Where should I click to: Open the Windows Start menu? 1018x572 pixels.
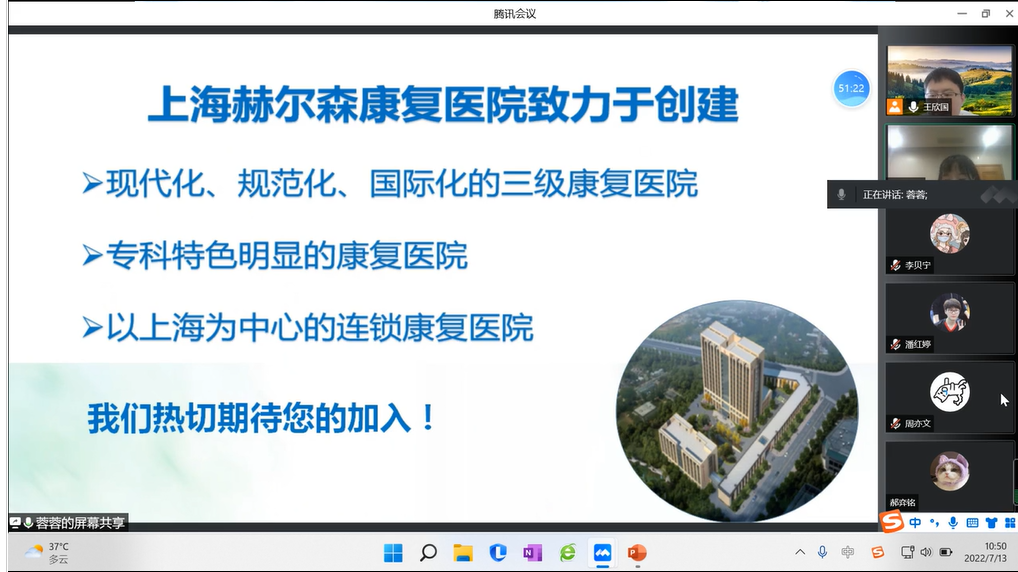click(x=393, y=552)
